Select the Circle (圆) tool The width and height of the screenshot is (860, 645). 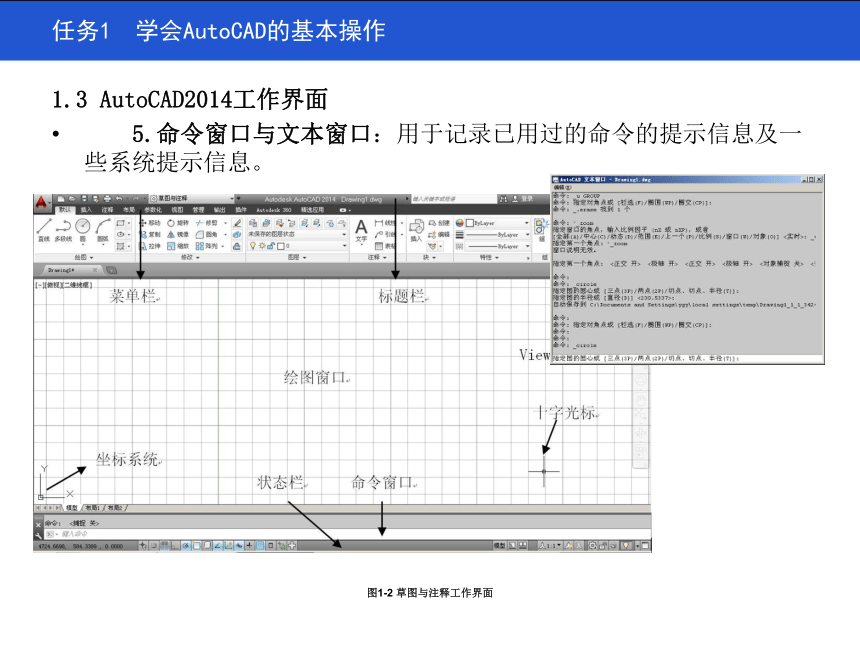pos(83,229)
